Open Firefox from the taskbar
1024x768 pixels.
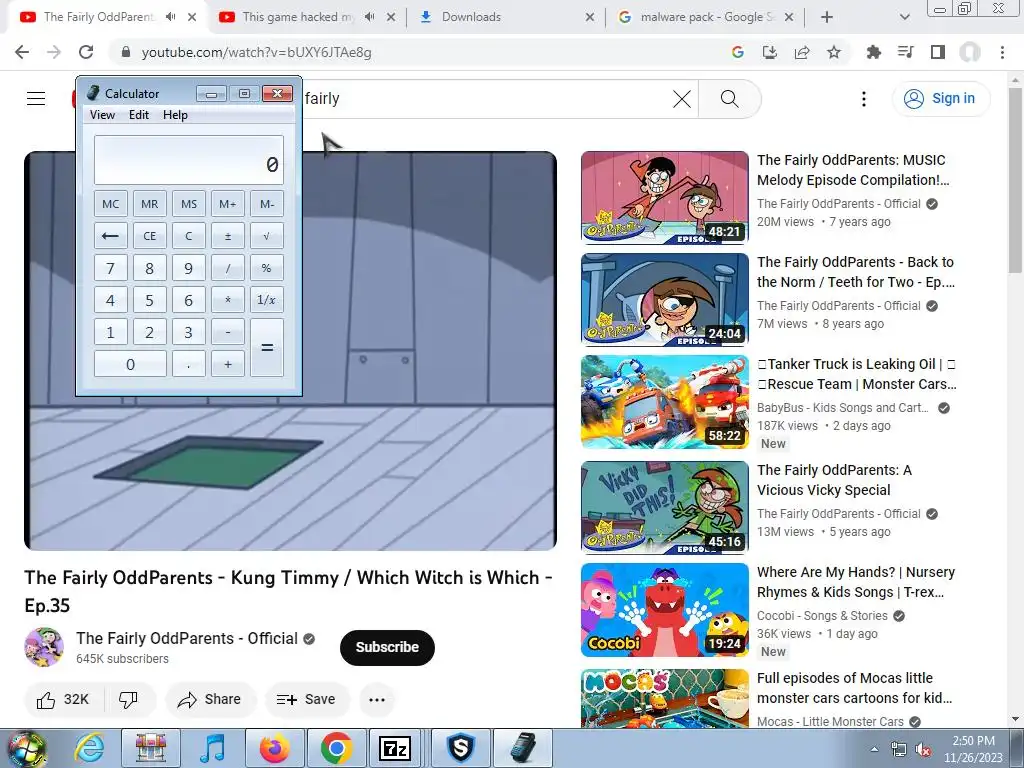point(274,748)
